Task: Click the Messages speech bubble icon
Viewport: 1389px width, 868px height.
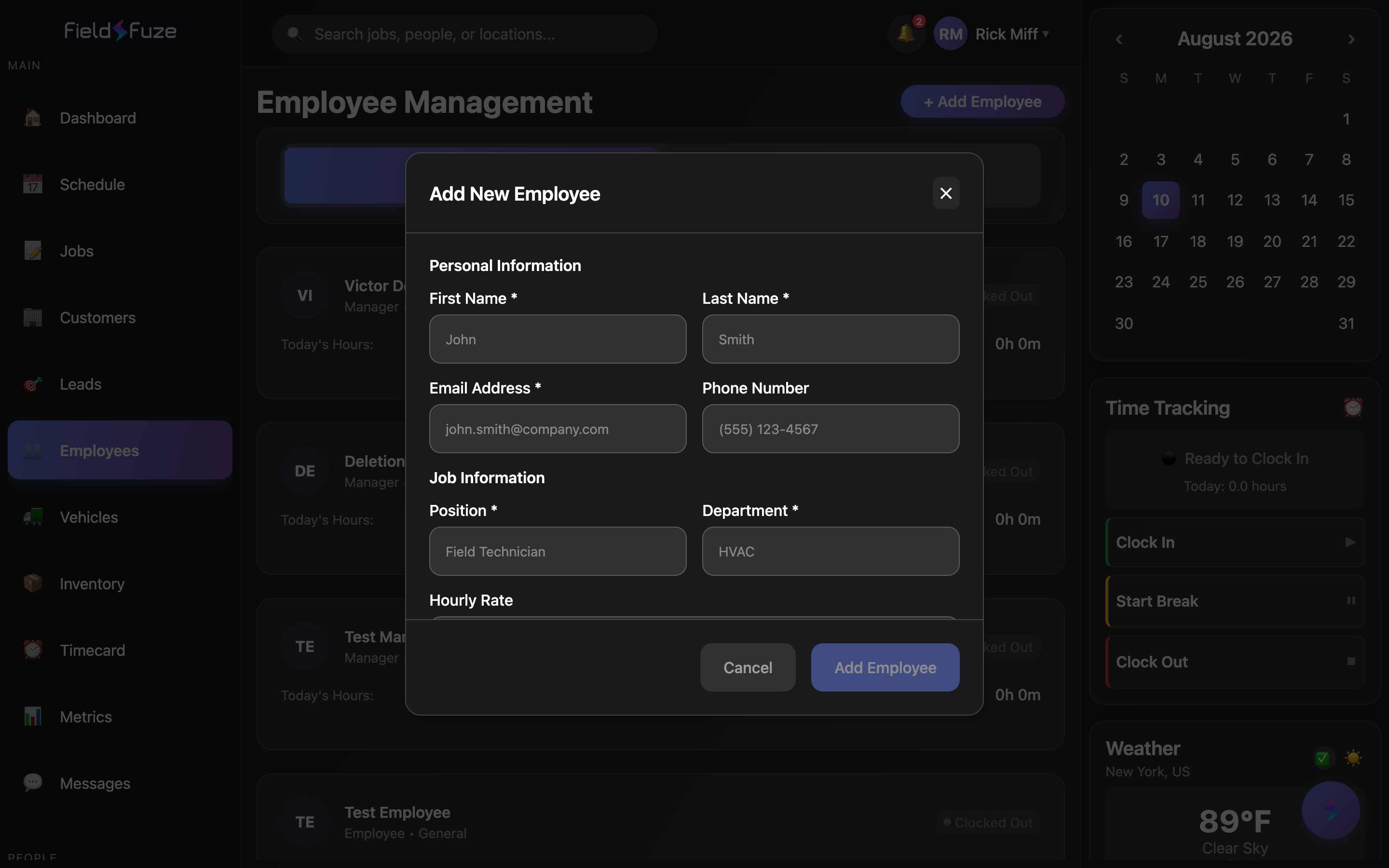Action: pos(33,783)
